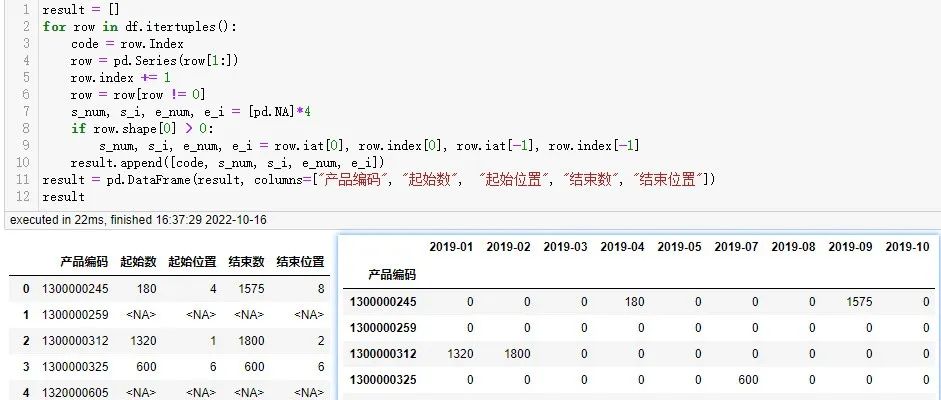The image size is (941, 400).
Task: Click the '[pd.NA]*4' assignment line
Action: 191,112
